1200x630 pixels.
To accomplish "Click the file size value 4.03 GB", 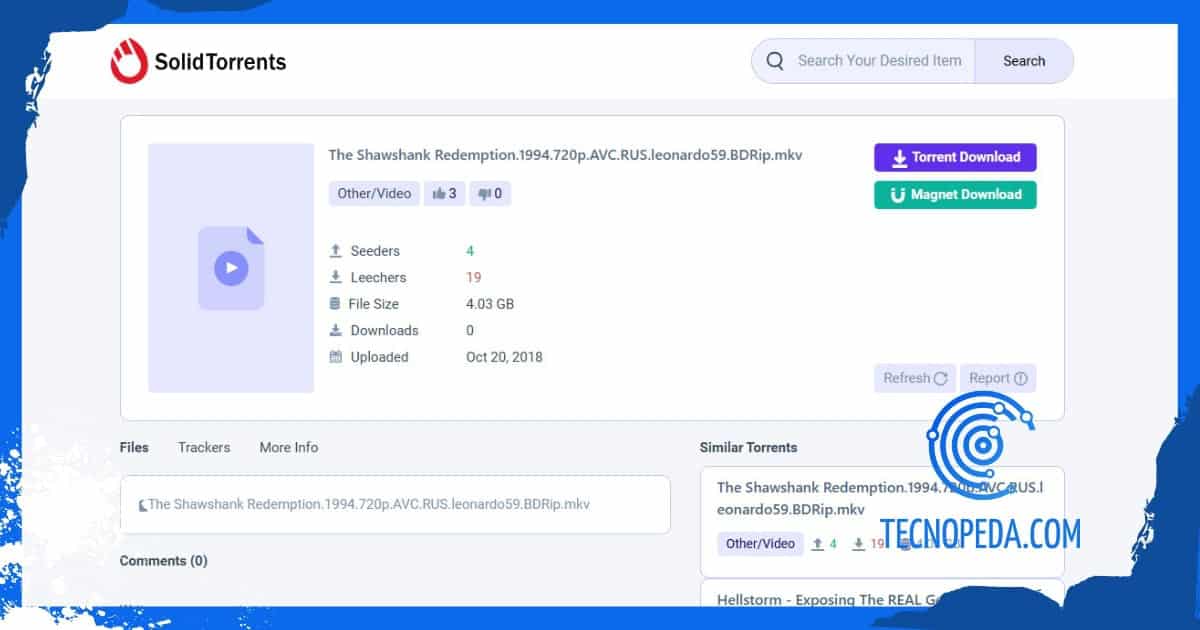I will (490, 304).
